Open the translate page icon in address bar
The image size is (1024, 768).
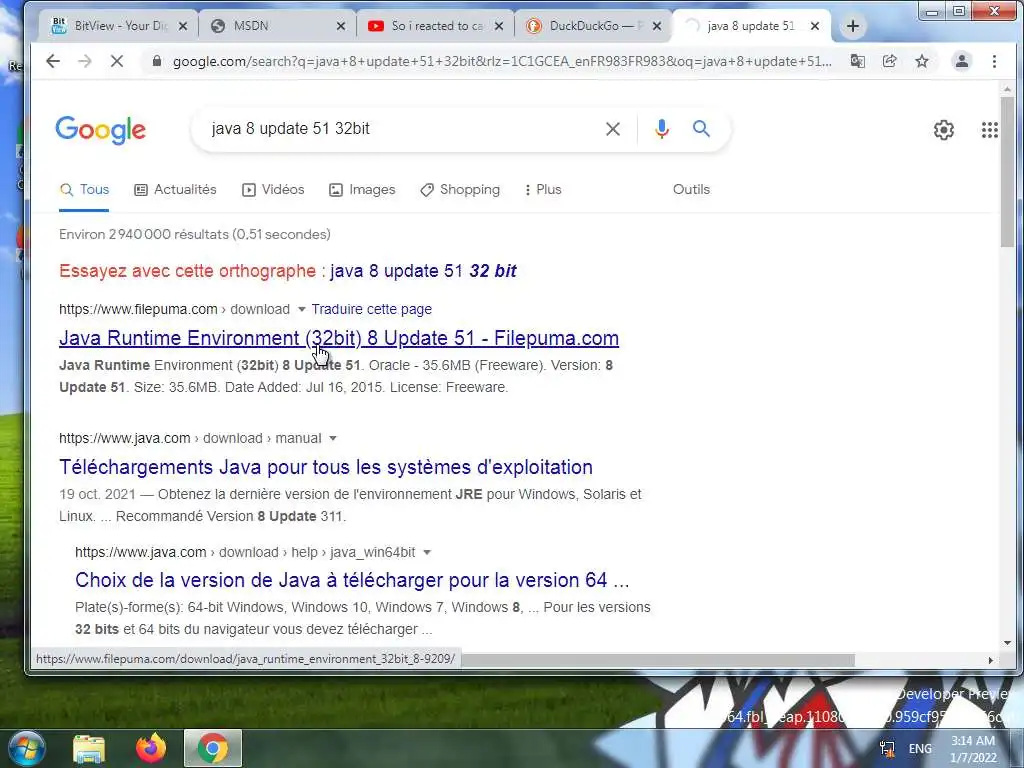(857, 61)
